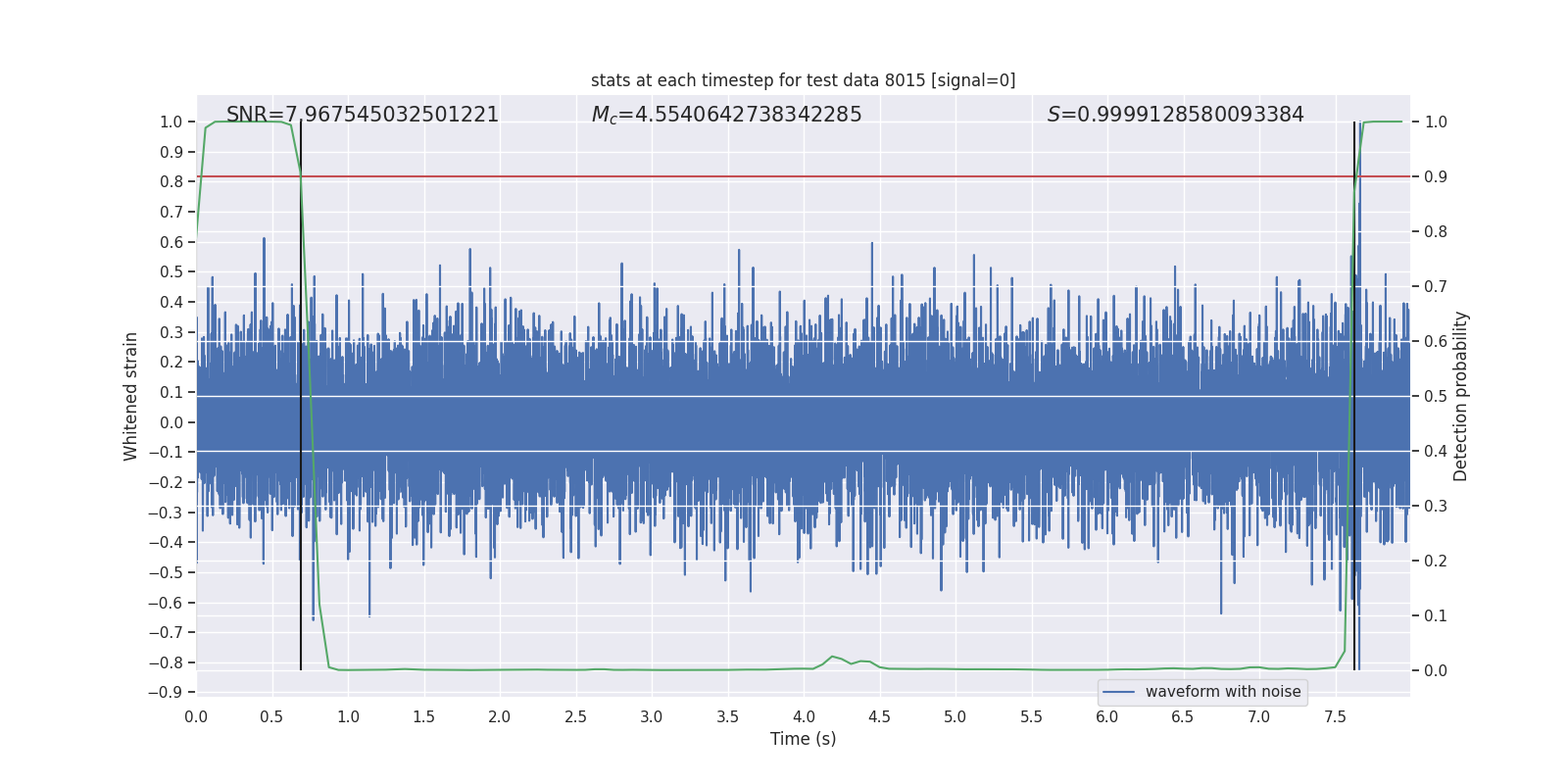Click the green curve bump near 4.2 seconds
1568x784 pixels.
833,657
